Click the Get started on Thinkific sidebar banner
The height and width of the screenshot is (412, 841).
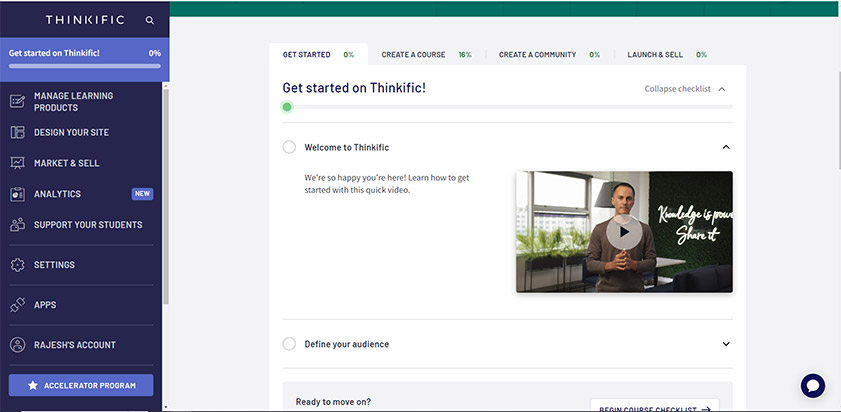point(84,60)
